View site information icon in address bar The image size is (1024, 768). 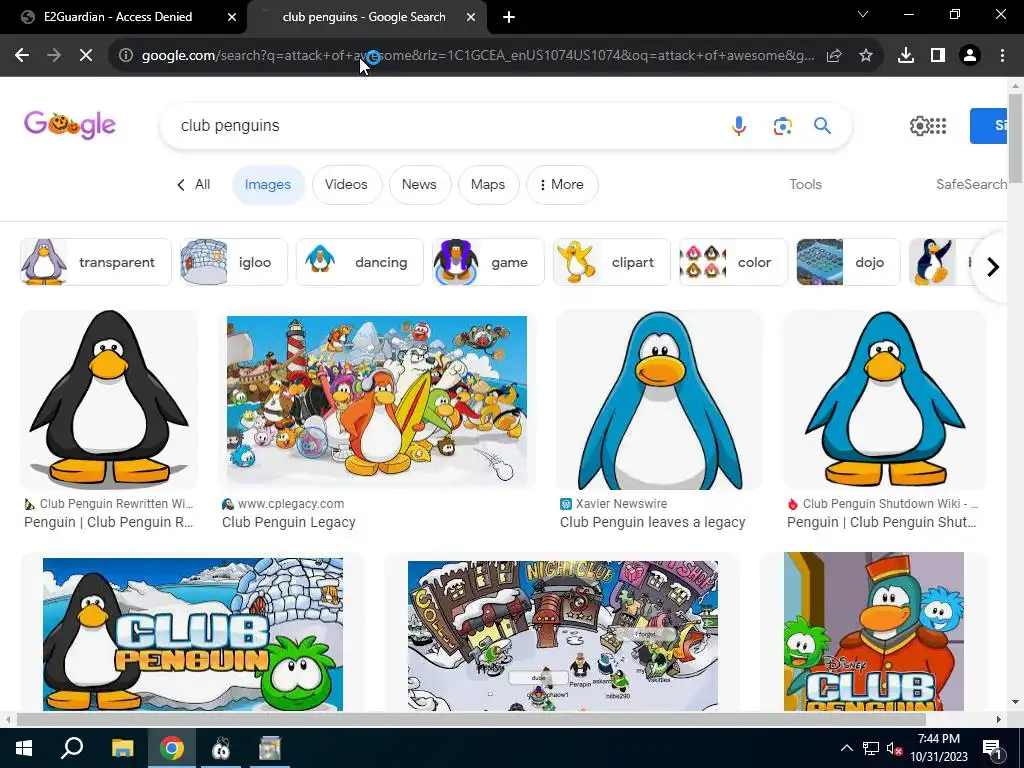click(x=126, y=56)
